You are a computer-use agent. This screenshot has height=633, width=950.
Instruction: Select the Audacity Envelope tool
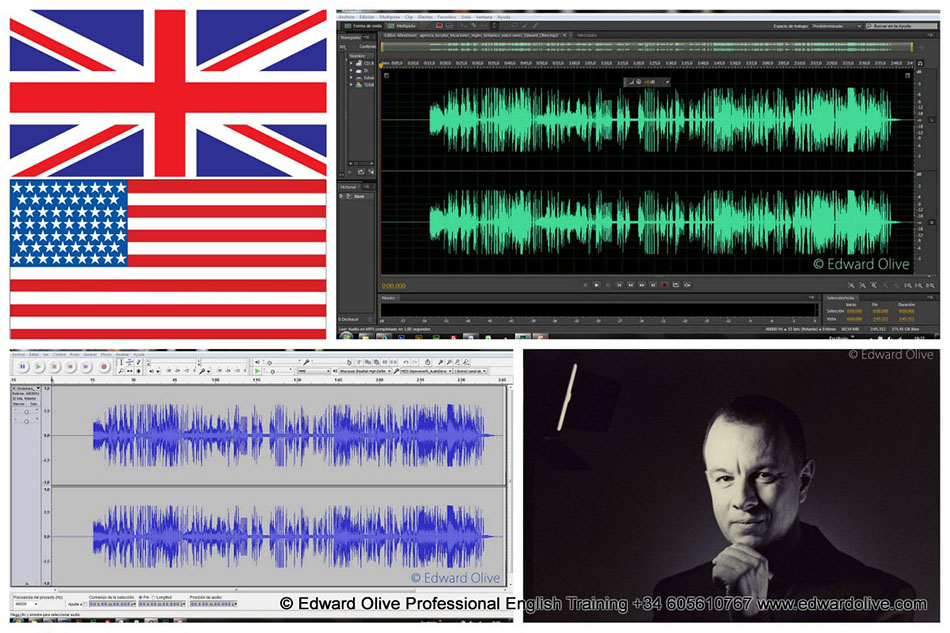130,362
